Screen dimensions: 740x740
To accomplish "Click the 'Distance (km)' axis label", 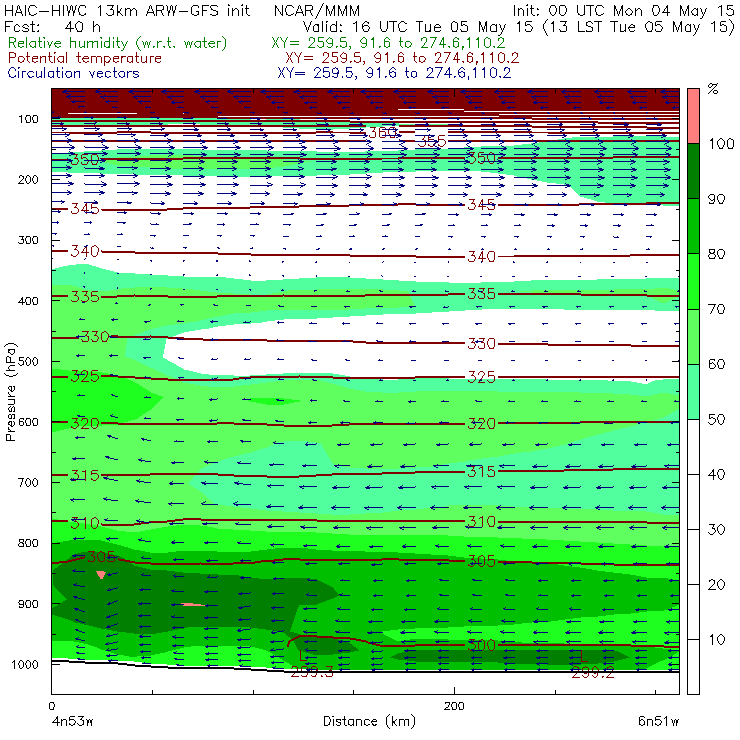I will coord(369,721).
